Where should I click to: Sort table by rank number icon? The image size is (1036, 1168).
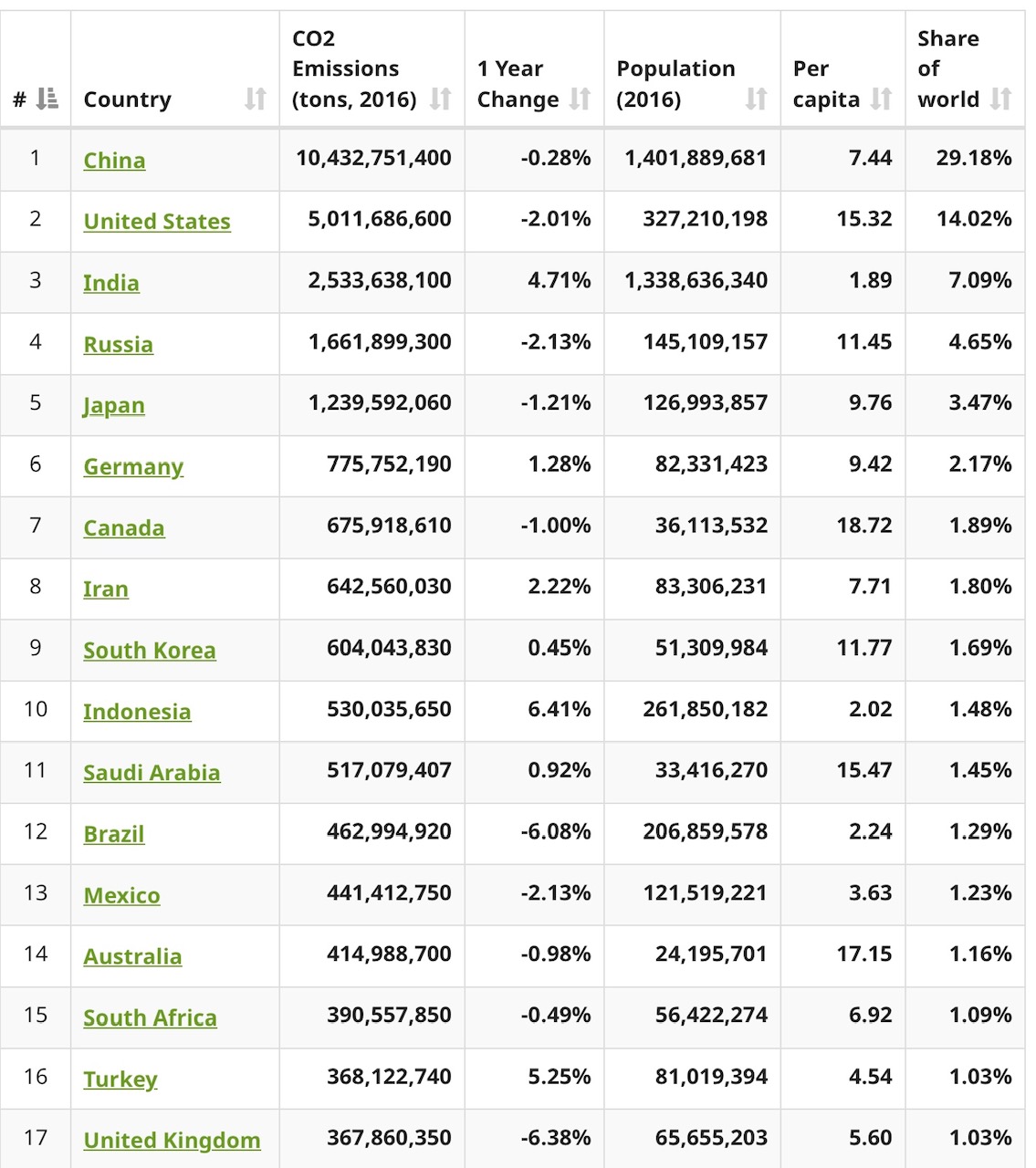point(47,99)
